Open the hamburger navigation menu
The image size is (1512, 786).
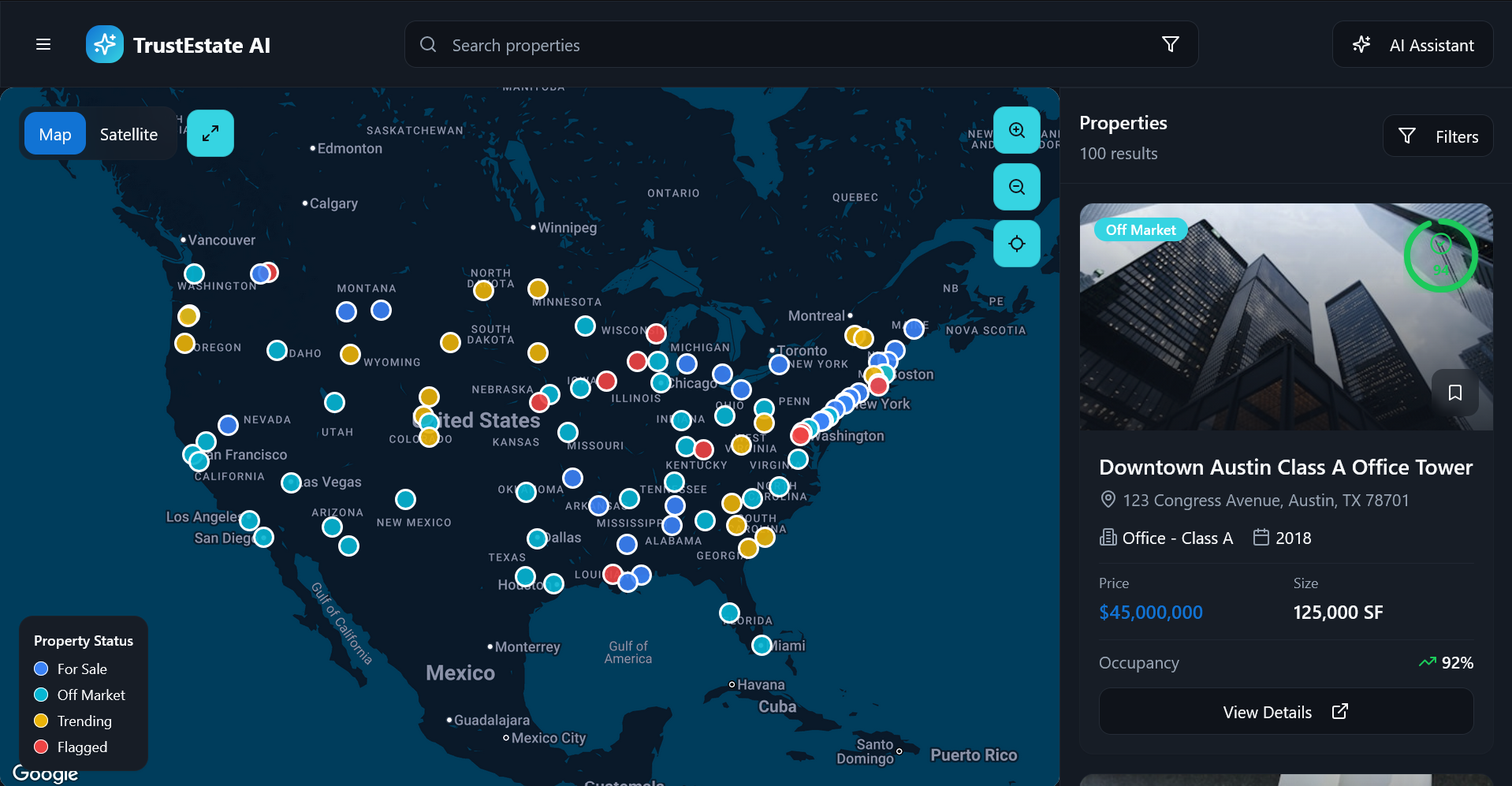tap(43, 44)
